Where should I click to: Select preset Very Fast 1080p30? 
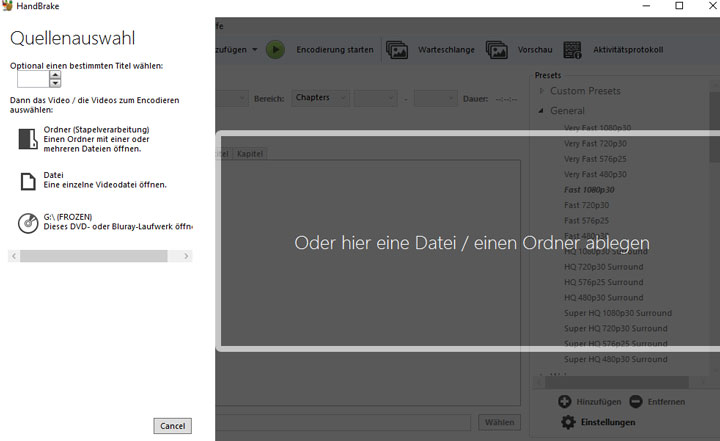click(x=597, y=128)
